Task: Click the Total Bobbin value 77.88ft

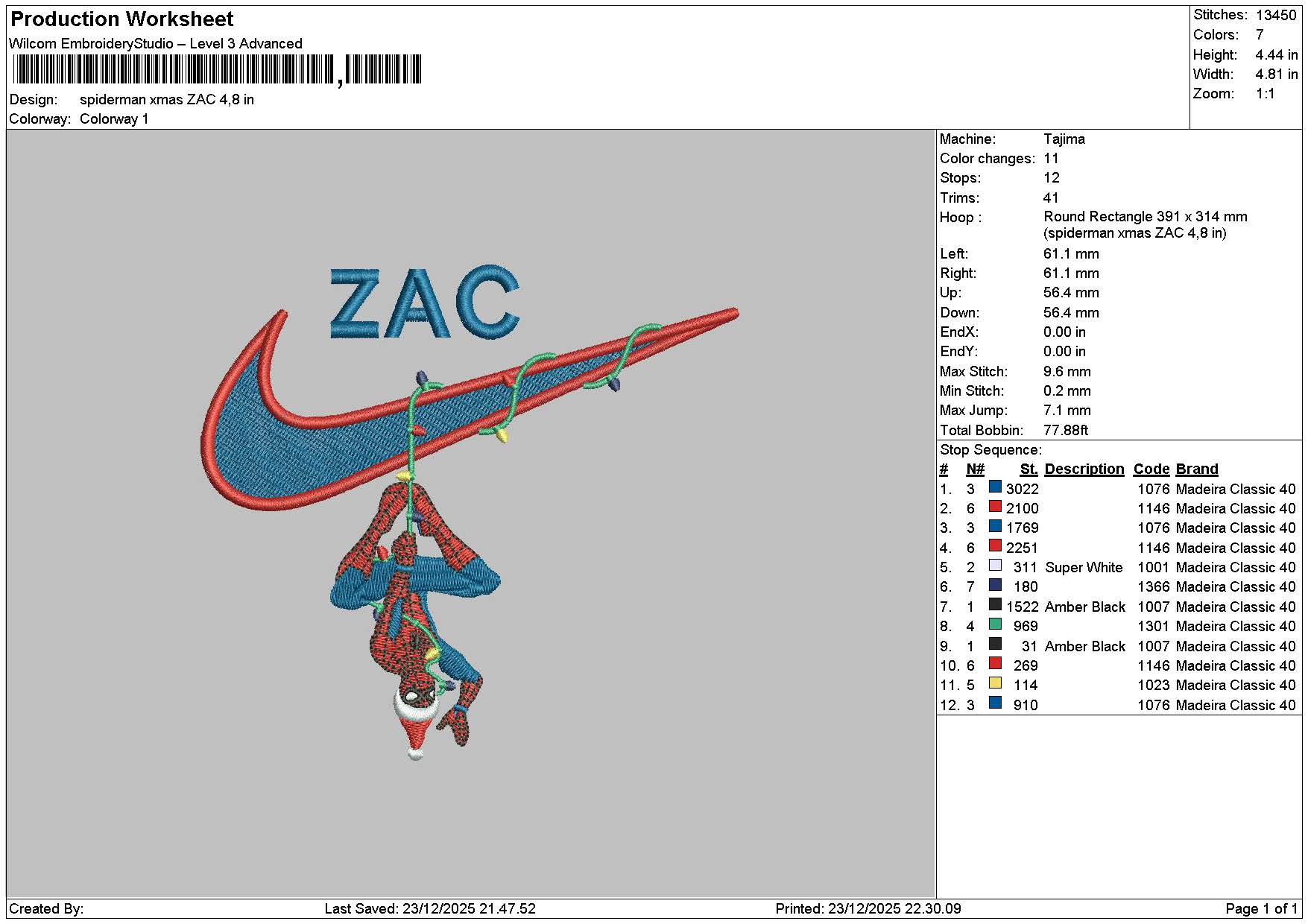Action: click(x=1066, y=431)
